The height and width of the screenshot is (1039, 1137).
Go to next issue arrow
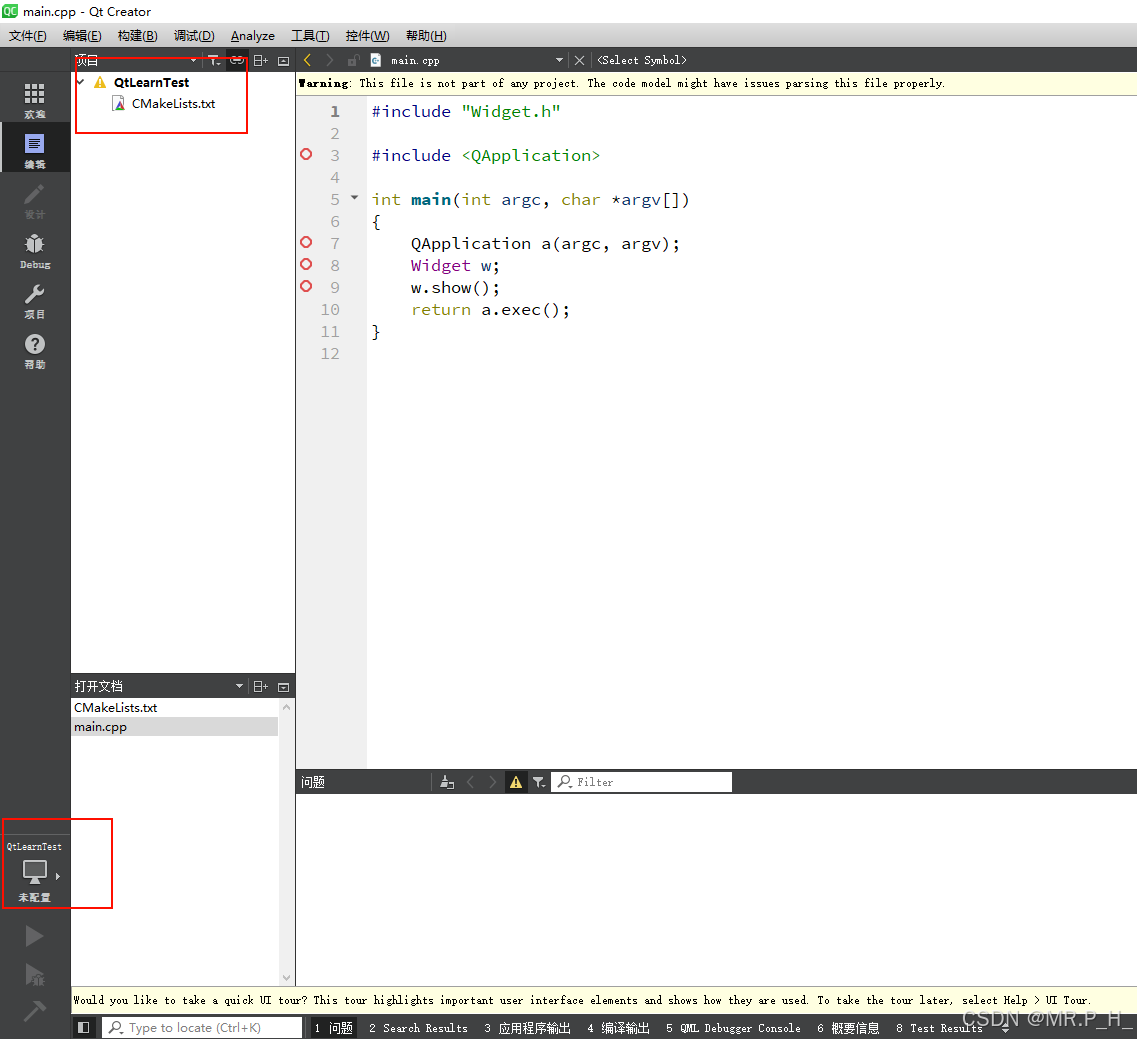tap(493, 782)
